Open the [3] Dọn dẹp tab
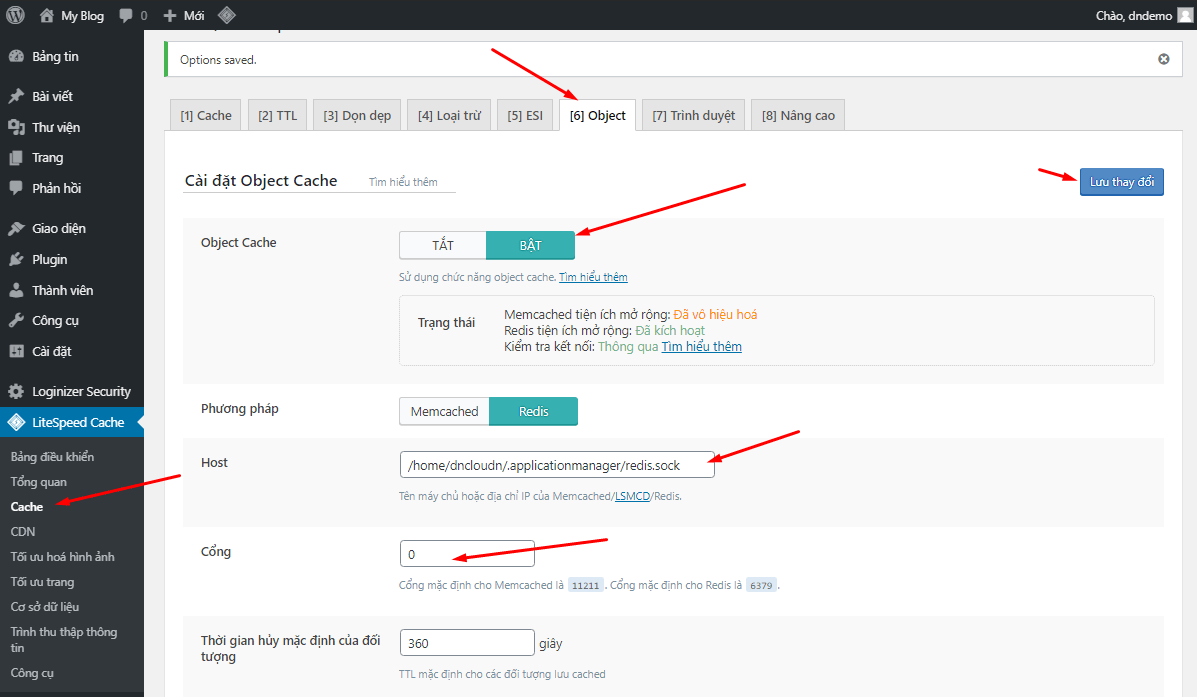 click(357, 115)
